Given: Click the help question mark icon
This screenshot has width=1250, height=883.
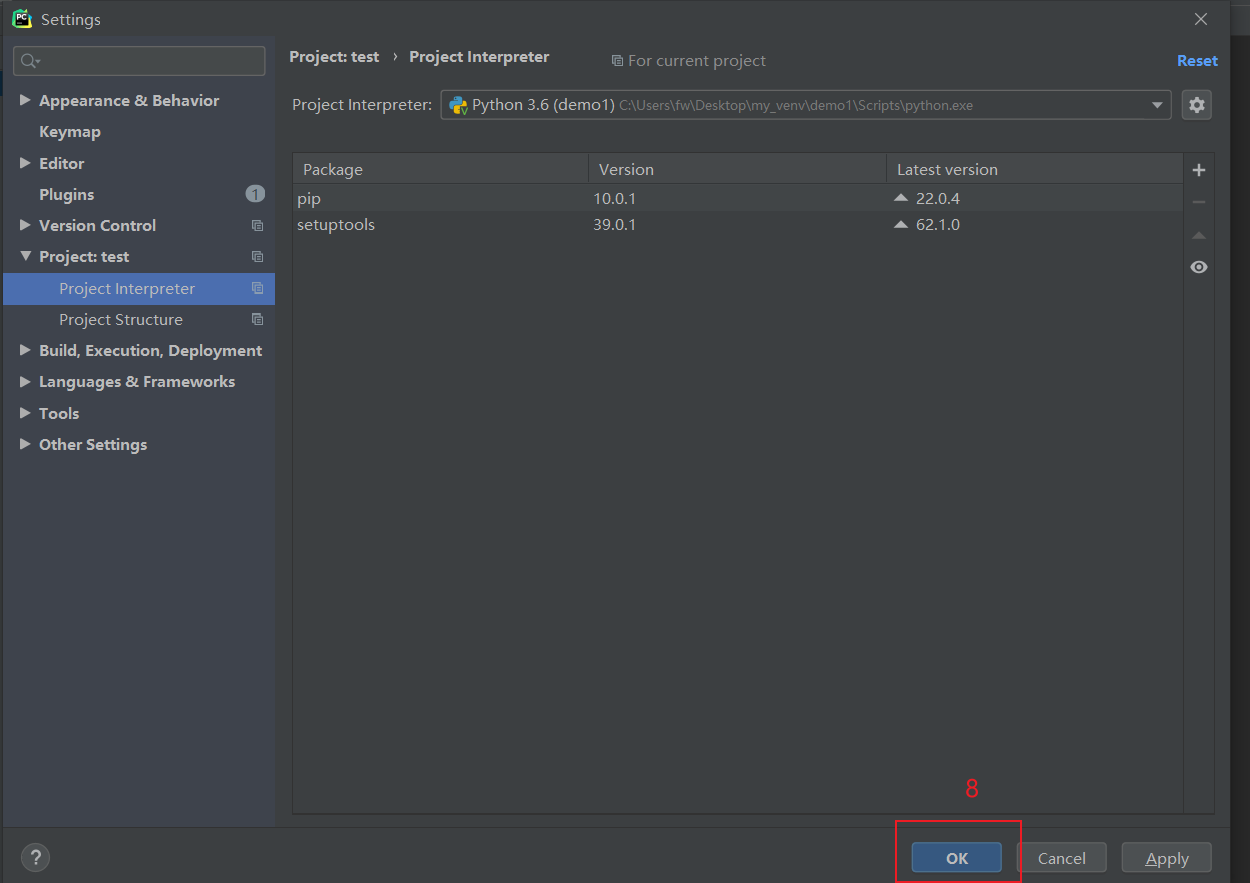Looking at the screenshot, I should [35, 857].
